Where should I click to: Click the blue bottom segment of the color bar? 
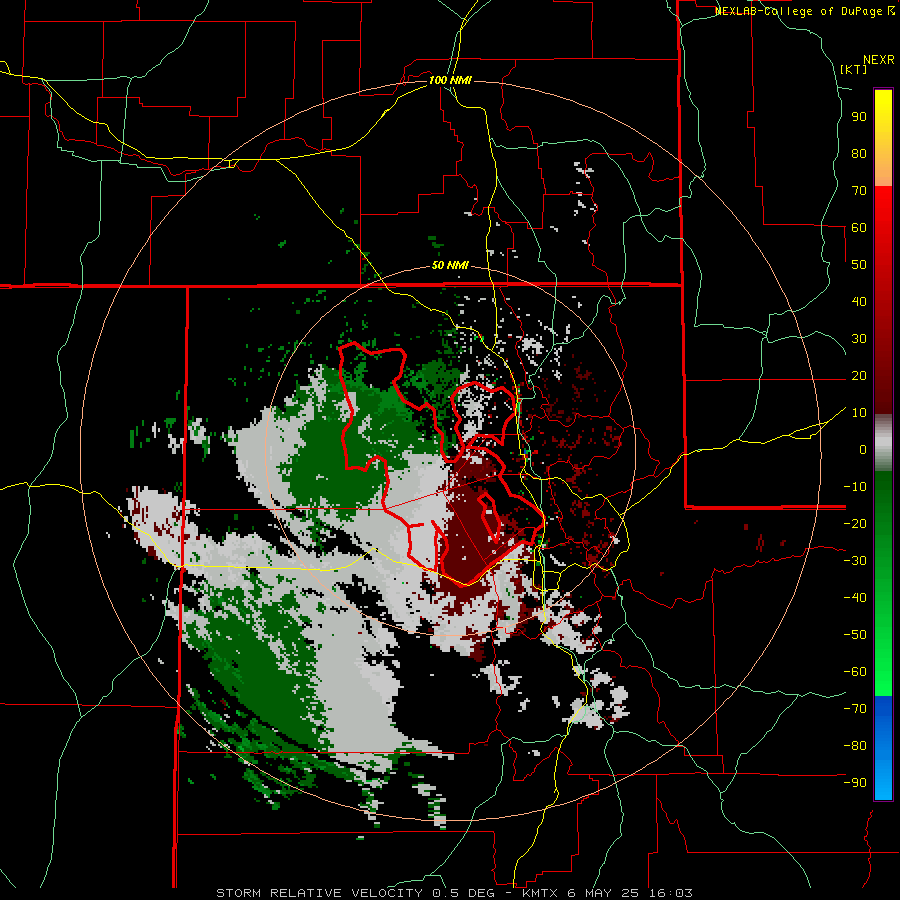click(883, 748)
